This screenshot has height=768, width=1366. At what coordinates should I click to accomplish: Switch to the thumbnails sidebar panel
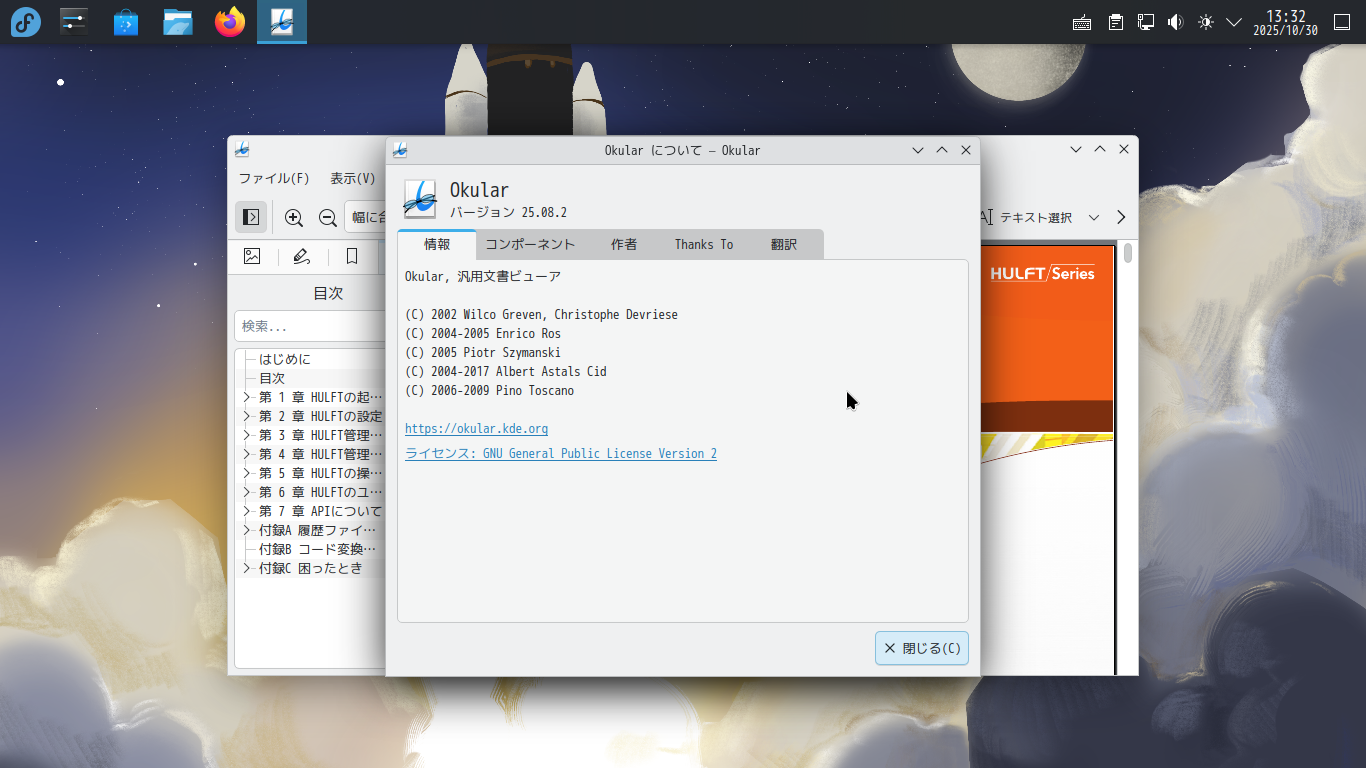(x=252, y=257)
